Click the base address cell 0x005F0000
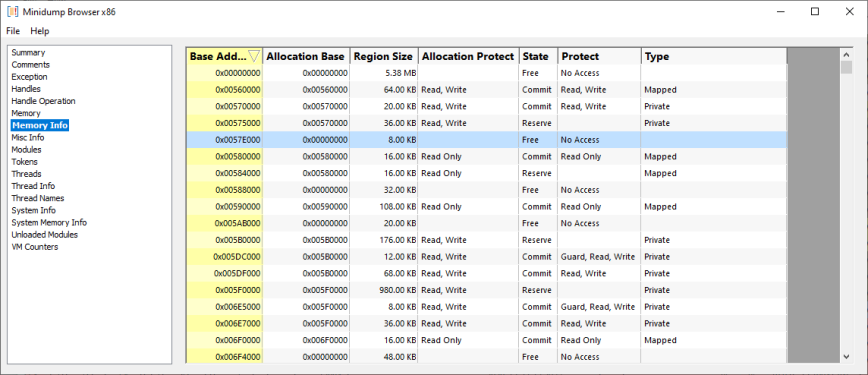The image size is (868, 375). (x=224, y=290)
